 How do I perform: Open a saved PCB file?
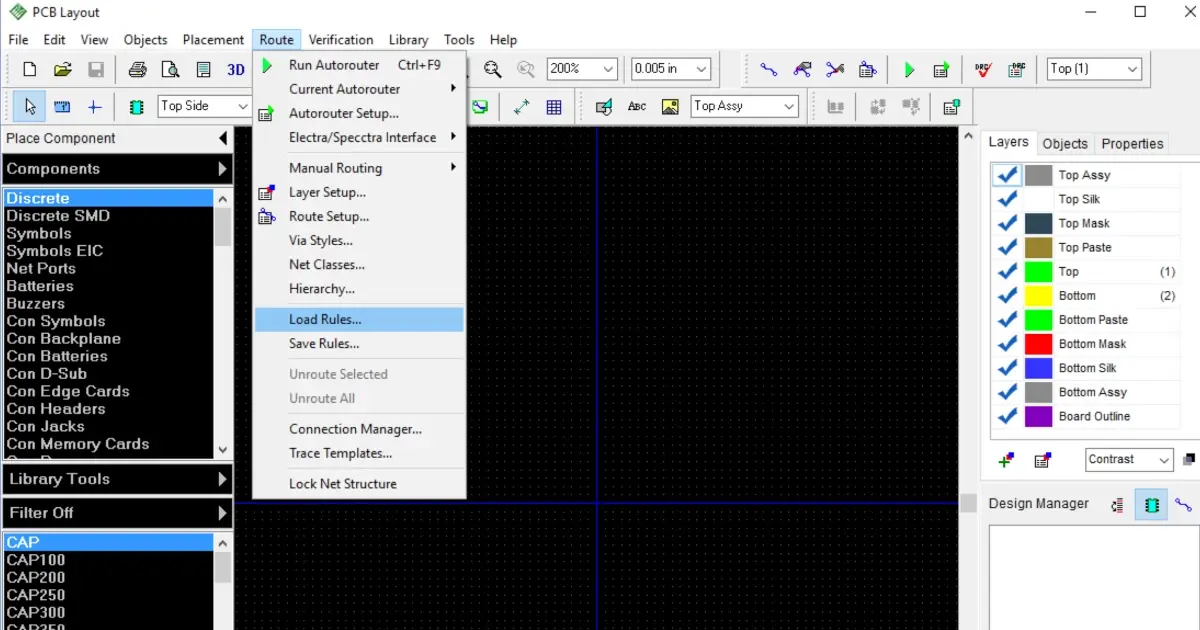pyautogui.click(x=62, y=69)
